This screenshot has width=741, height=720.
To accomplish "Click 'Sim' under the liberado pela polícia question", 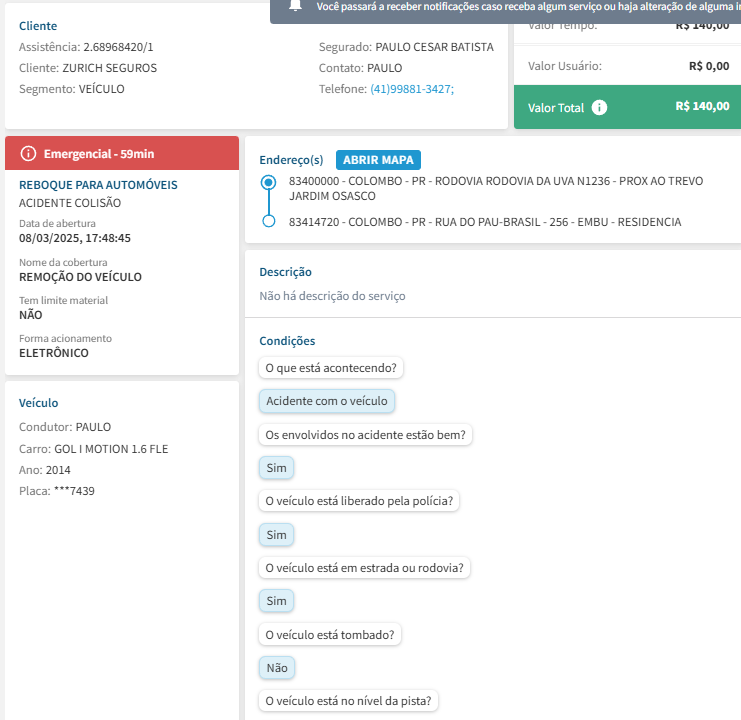I will point(276,535).
